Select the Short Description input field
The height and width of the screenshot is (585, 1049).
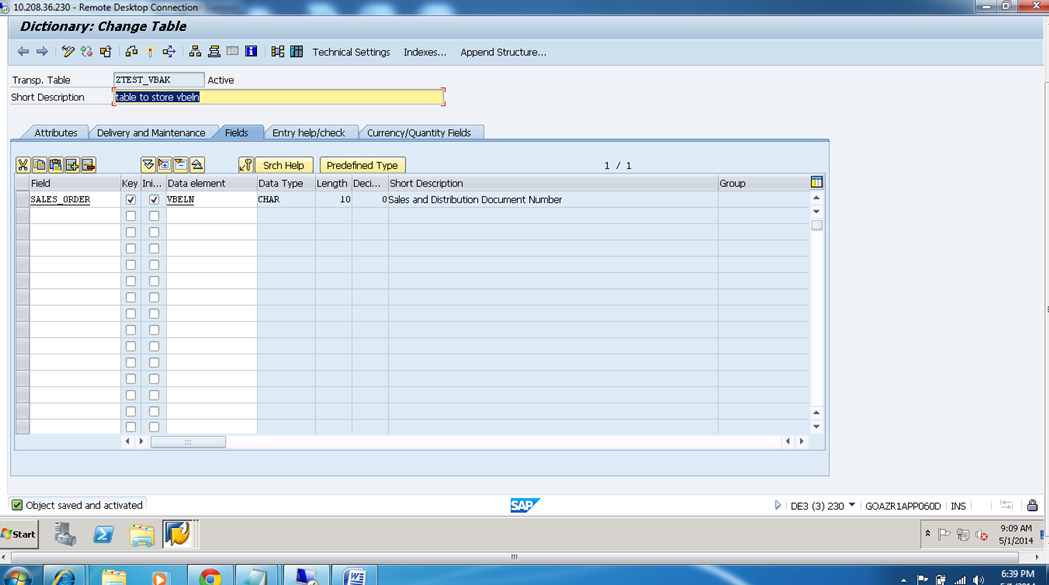coord(278,97)
